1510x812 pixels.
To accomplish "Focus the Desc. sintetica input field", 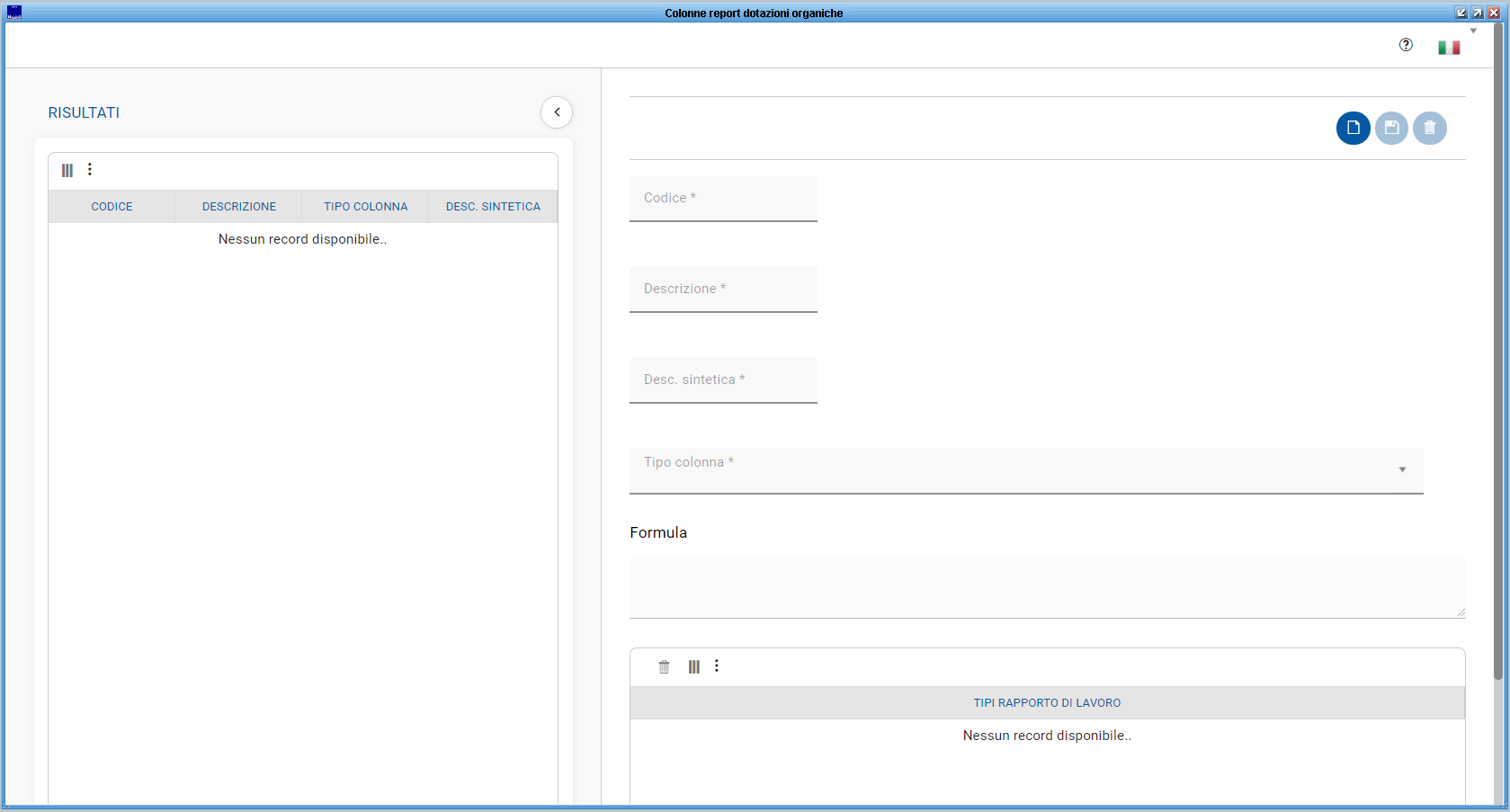I will (x=723, y=380).
